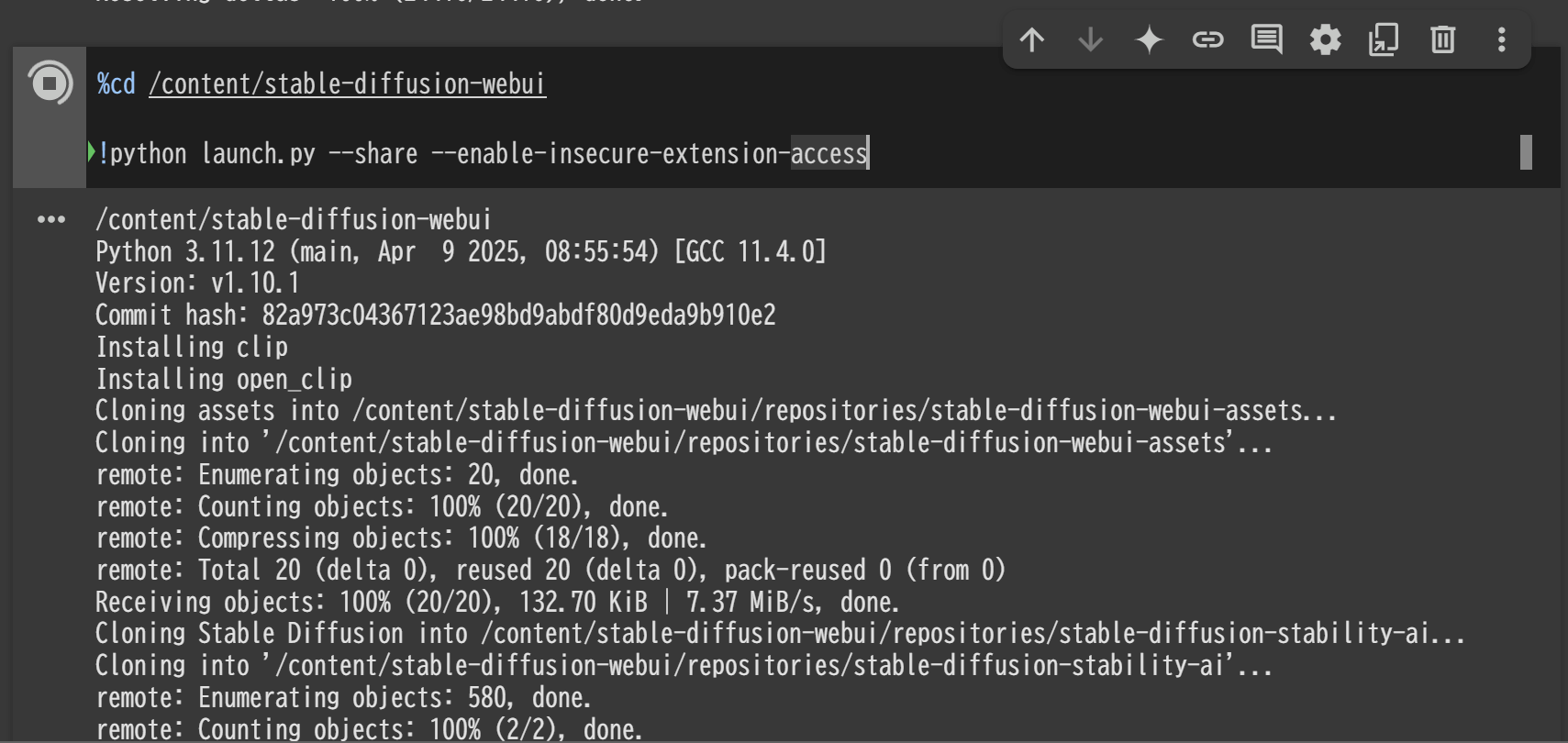Screen dimensions: 1568x743
Task: Click the Commit hash output line
Action: coord(436,316)
